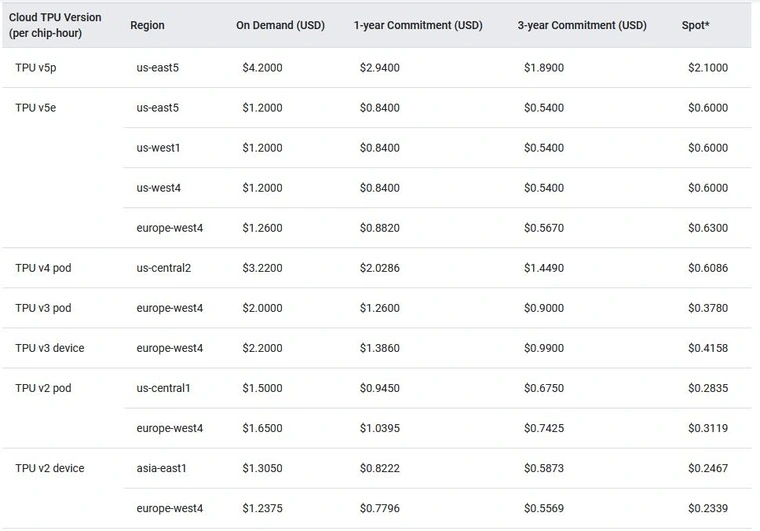The image size is (760, 531).
Task: Select the "1-year Commitment (USD)" header
Action: (x=418, y=26)
